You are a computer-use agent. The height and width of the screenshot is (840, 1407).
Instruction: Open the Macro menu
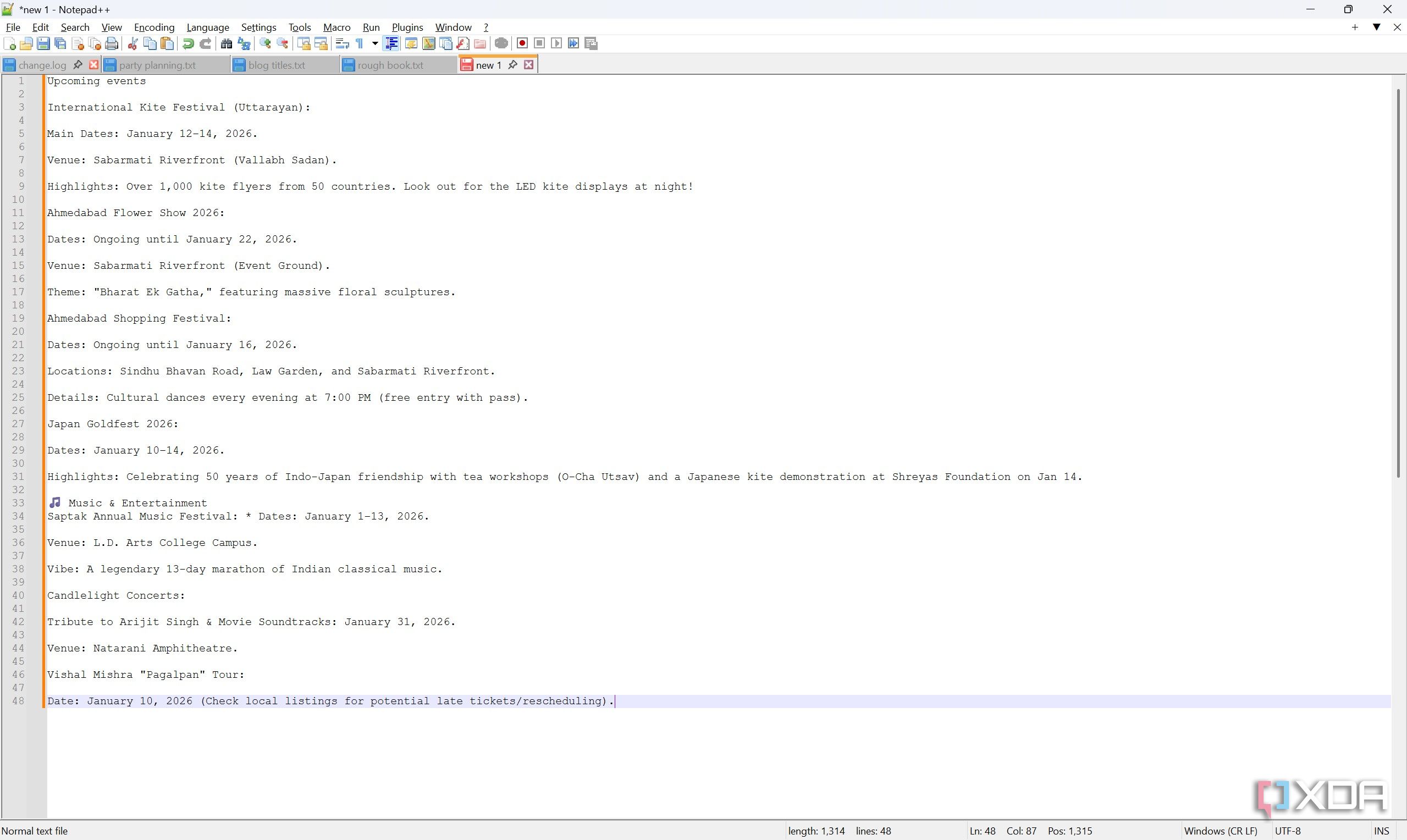coord(336,27)
